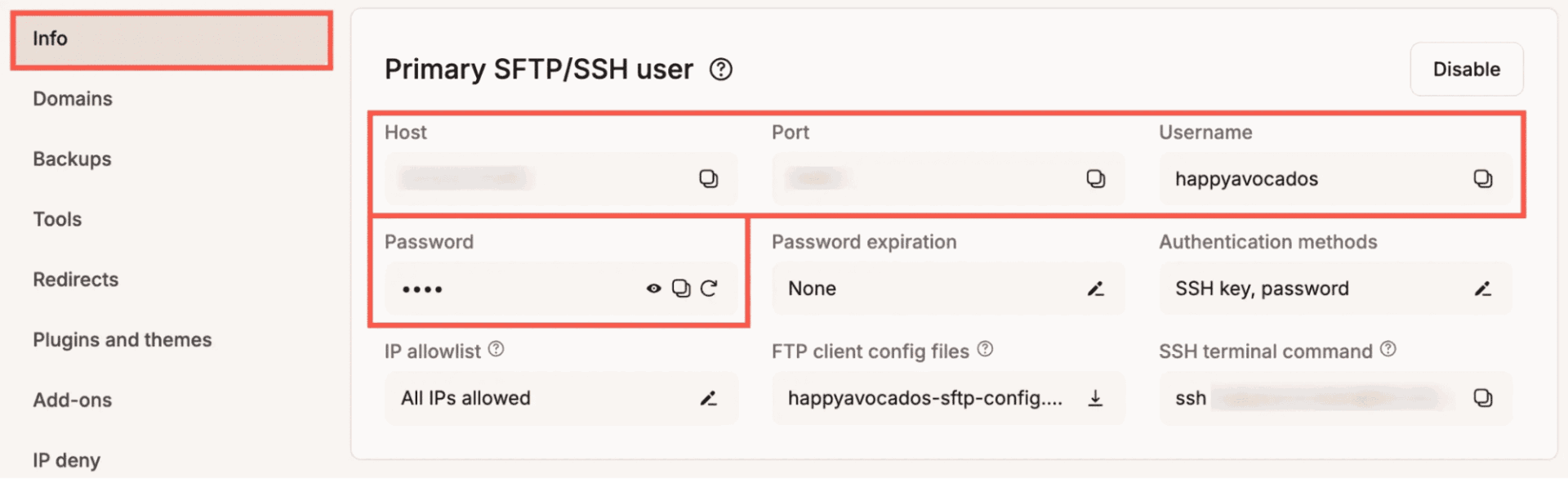Reveal the hidden SFTP password
The image size is (1568, 479).
click(653, 288)
